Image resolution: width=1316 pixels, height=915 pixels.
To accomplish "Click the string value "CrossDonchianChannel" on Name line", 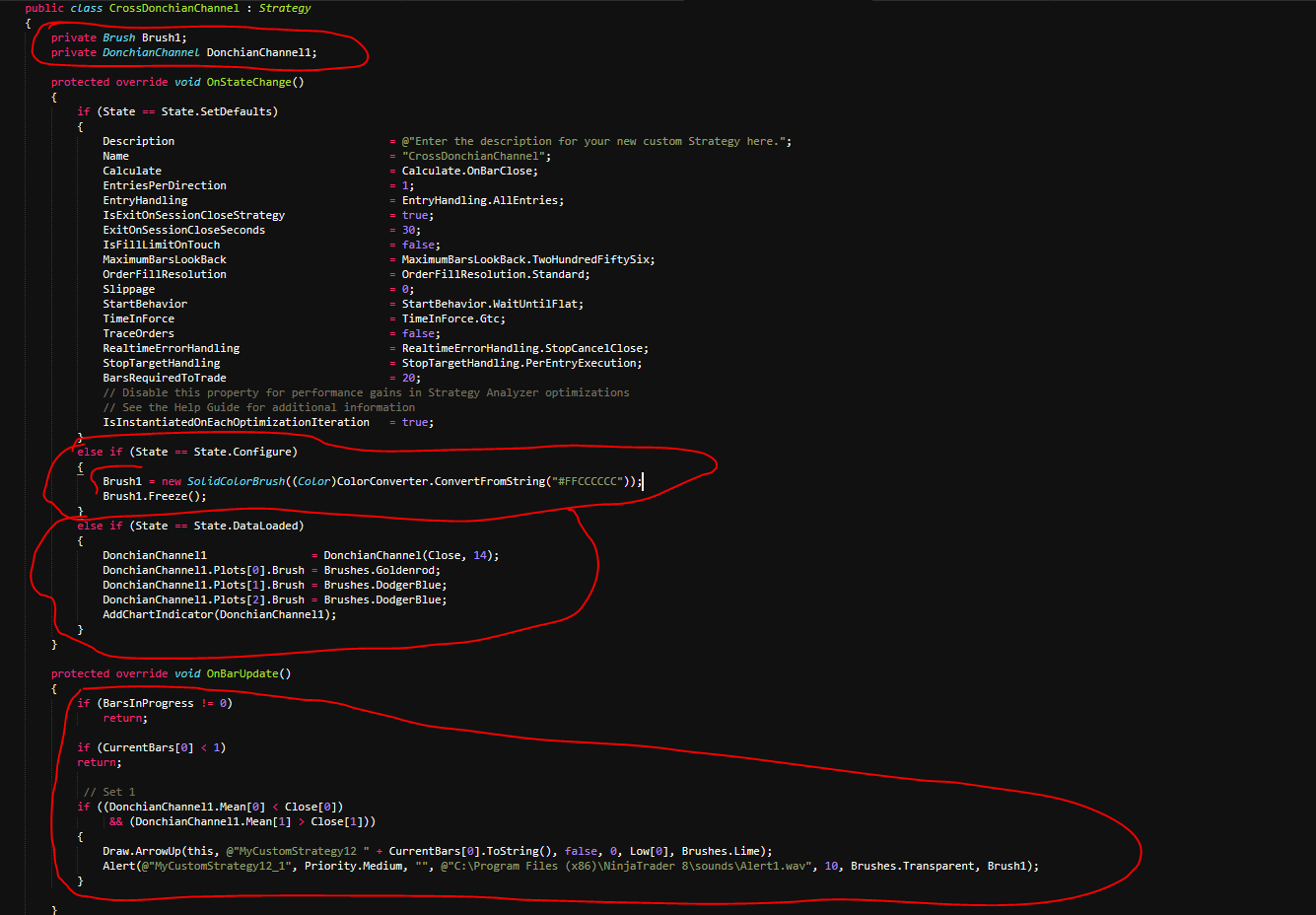I will 474,156.
